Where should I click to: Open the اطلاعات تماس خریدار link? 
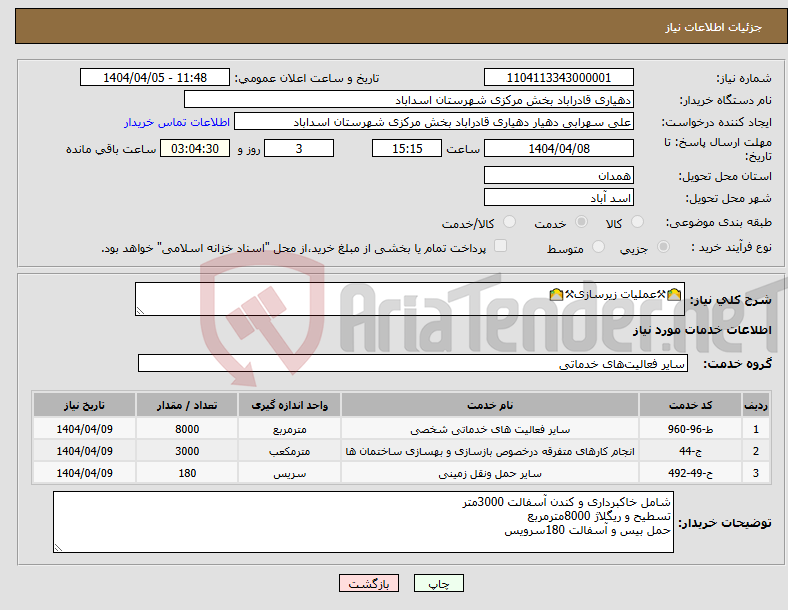[177, 122]
